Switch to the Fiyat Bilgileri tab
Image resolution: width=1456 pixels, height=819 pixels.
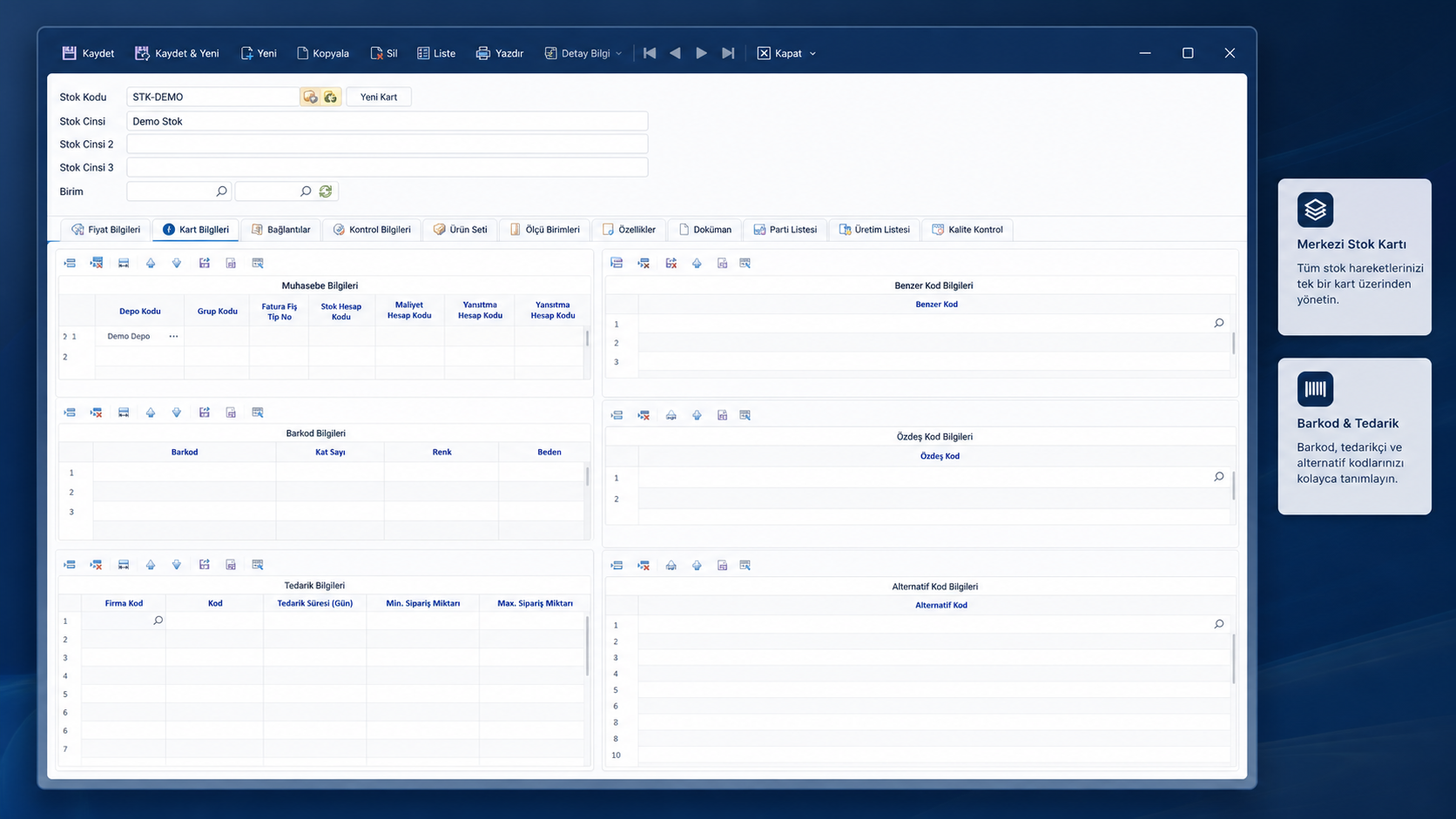click(105, 230)
